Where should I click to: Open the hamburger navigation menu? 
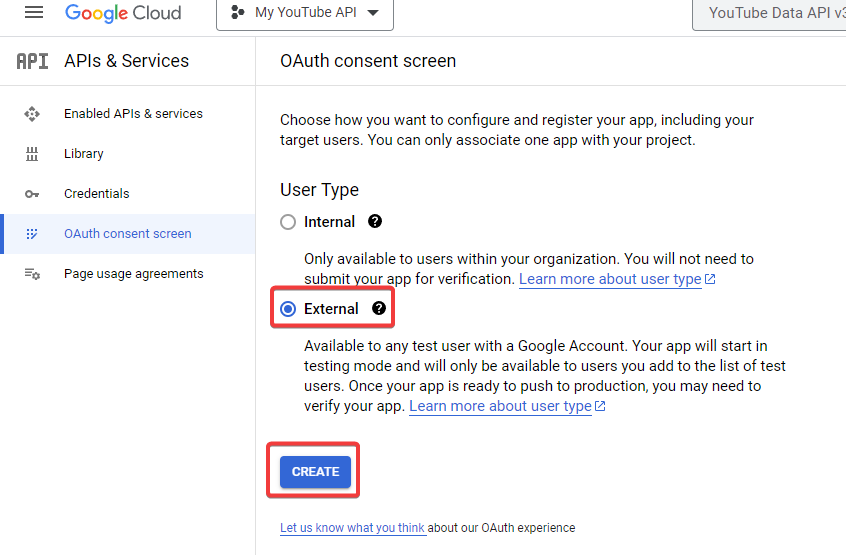coord(34,13)
